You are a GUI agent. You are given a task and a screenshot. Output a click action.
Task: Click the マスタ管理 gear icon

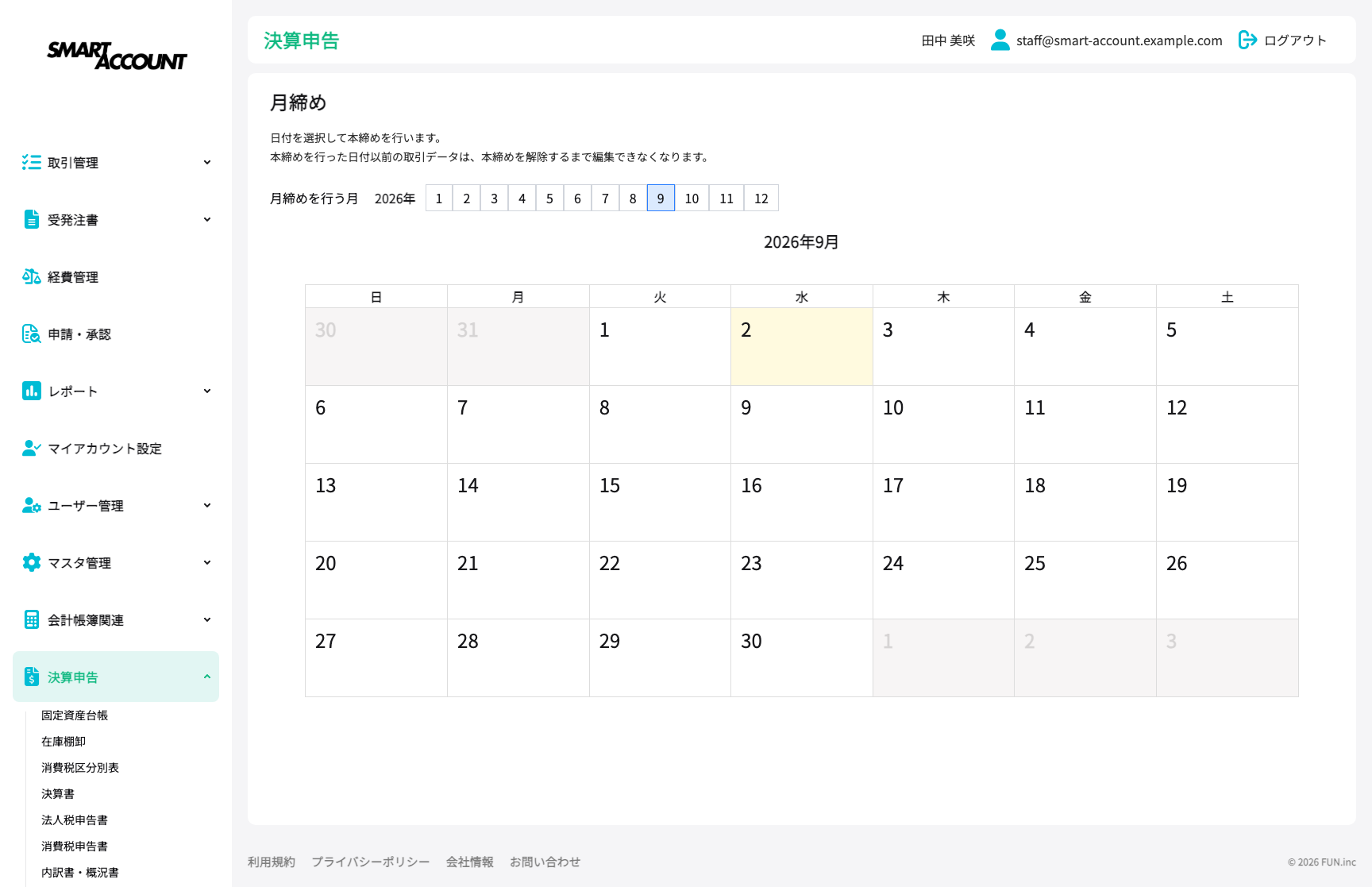(x=32, y=563)
